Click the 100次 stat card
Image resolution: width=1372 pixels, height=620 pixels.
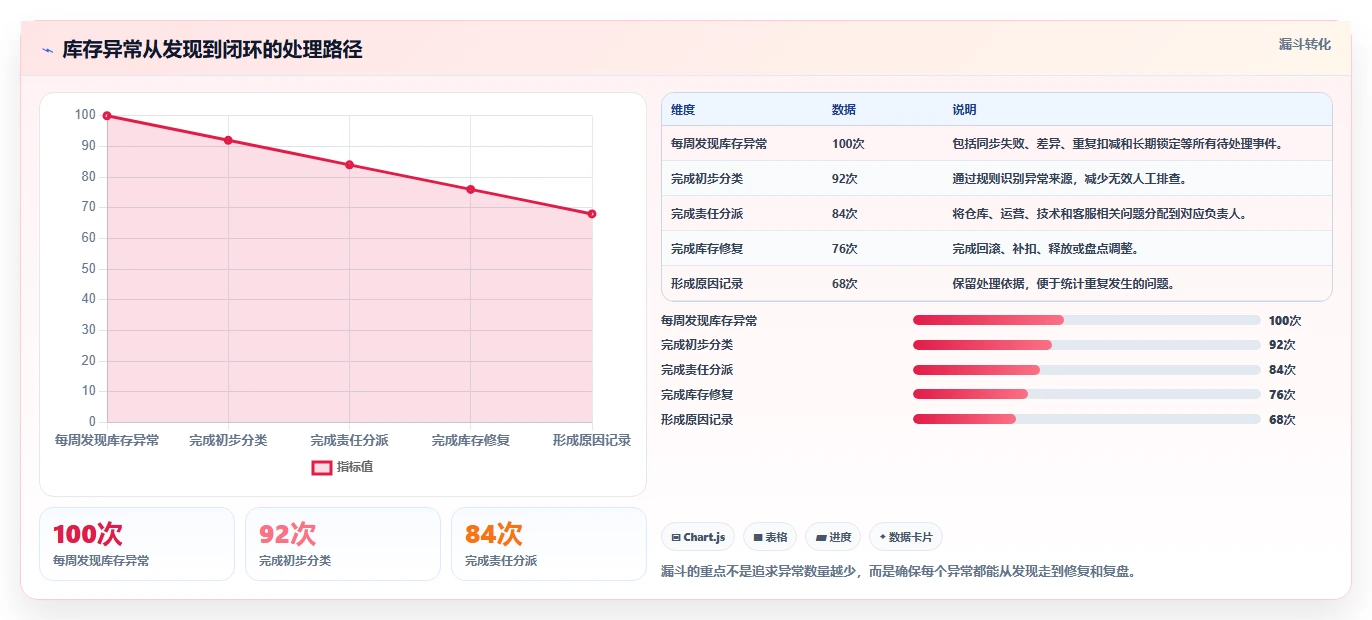[x=137, y=544]
